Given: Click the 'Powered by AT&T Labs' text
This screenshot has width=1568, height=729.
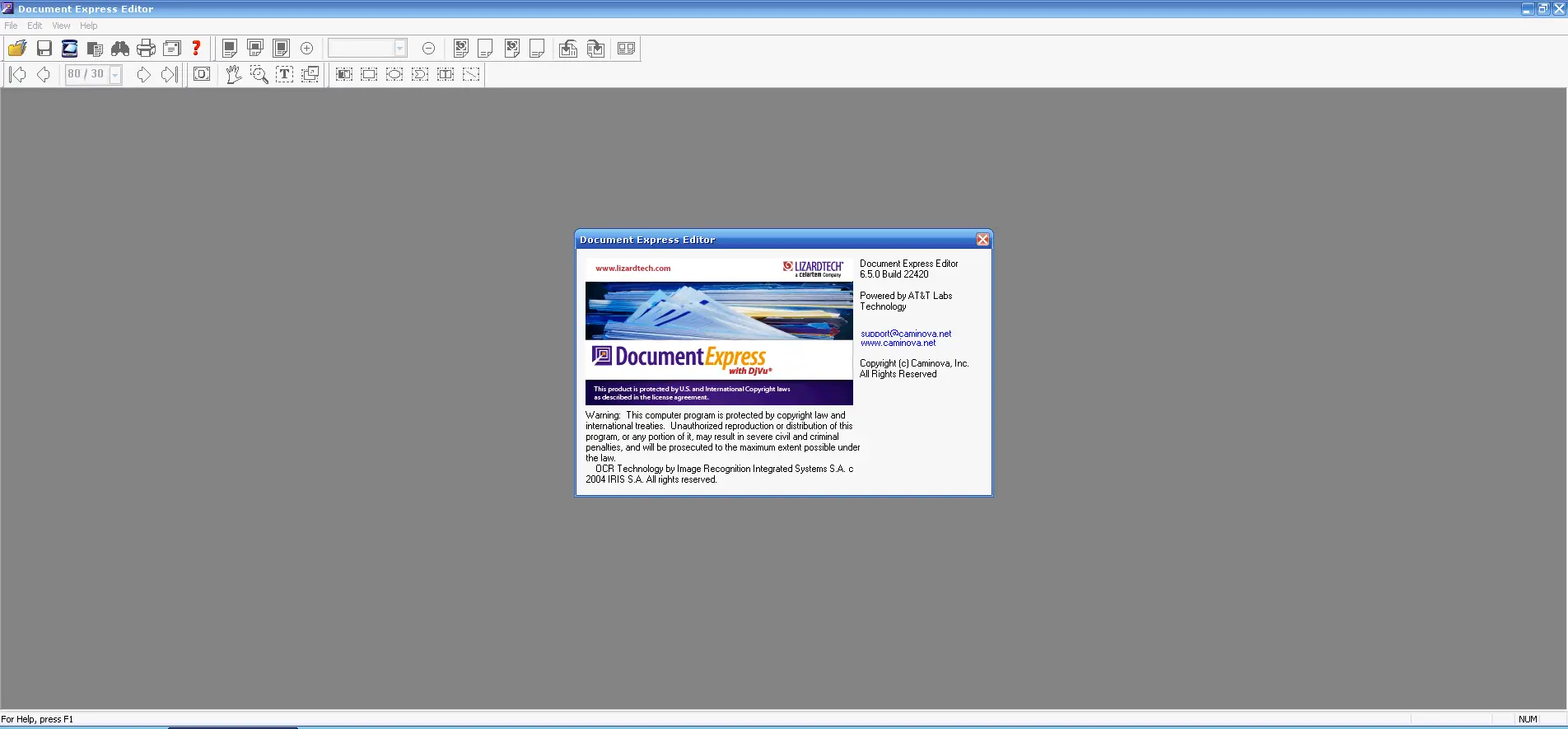Looking at the screenshot, I should point(906,296).
